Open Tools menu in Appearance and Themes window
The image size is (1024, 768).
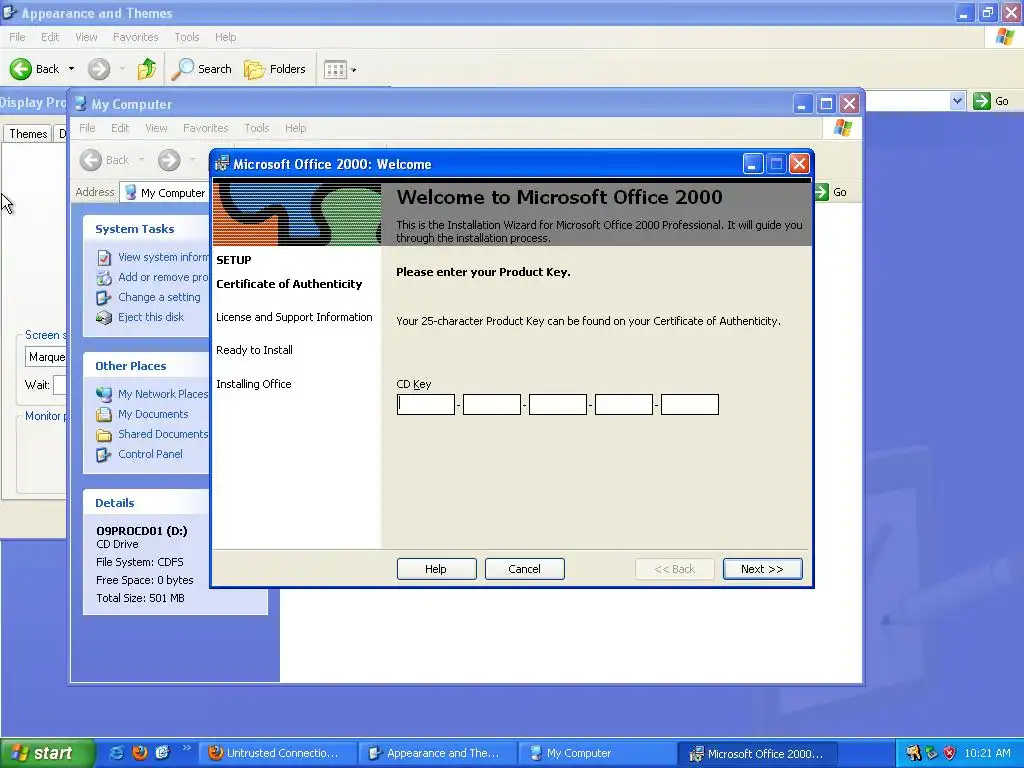(x=187, y=37)
